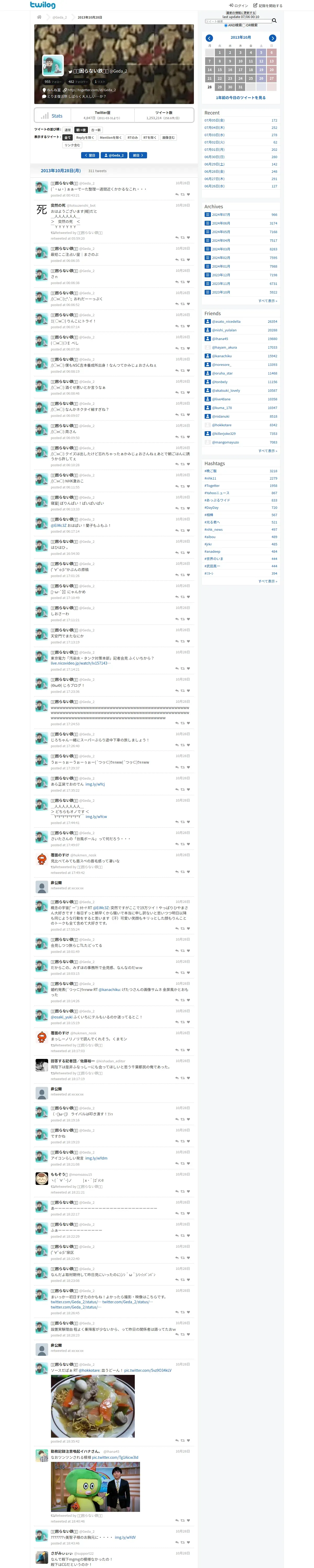Open friend @ihana45 link
314x1568 pixels.
click(220, 339)
